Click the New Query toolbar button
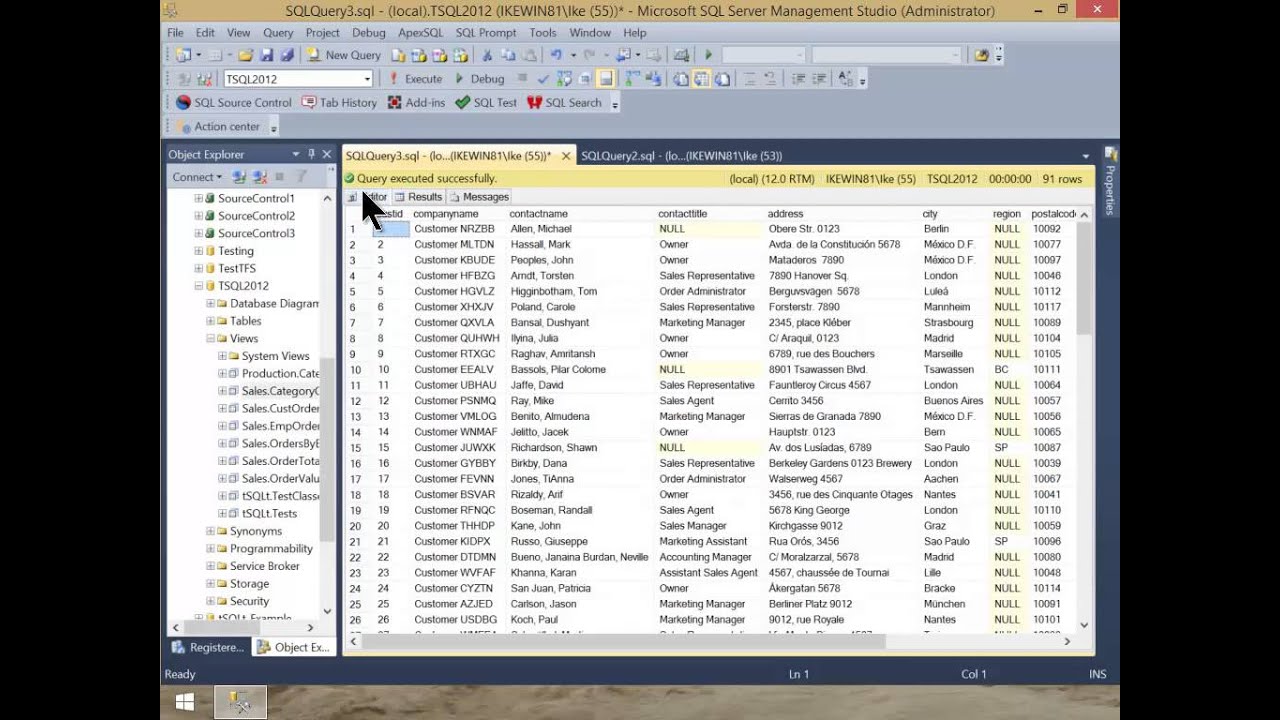 [343, 55]
